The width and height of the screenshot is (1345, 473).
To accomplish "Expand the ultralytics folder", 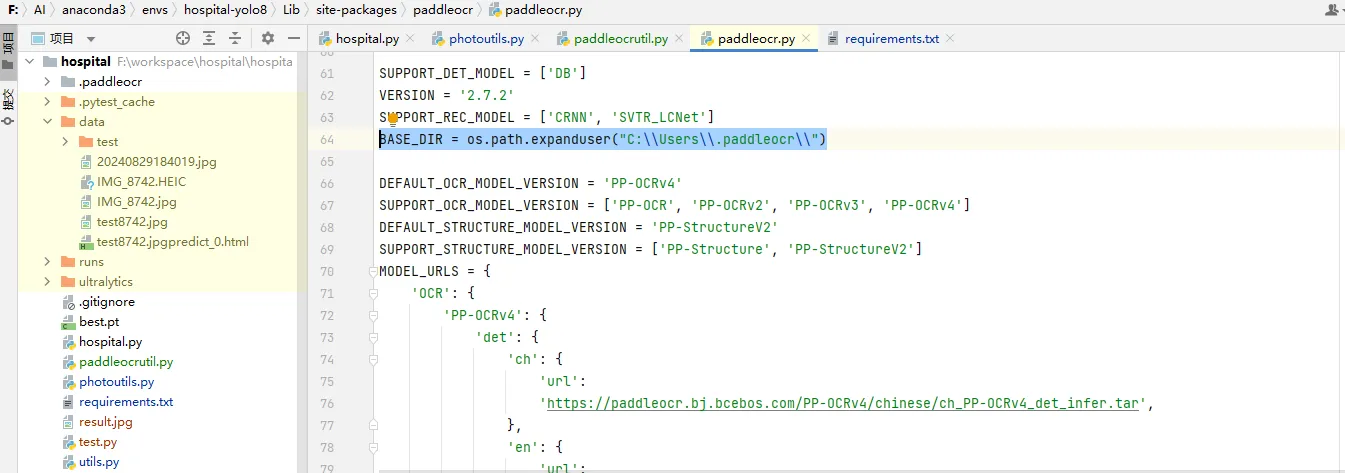I will tap(47, 282).
